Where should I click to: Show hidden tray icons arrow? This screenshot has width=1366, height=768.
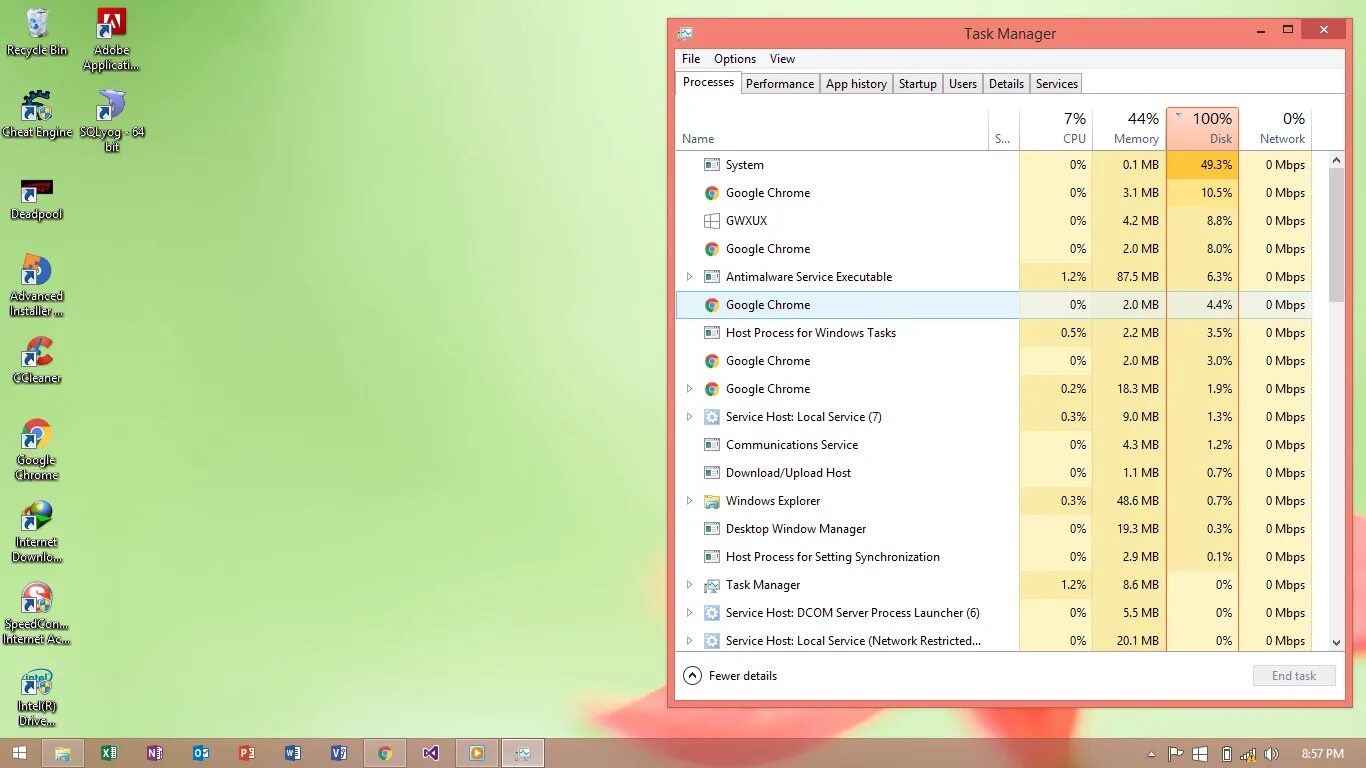(x=1151, y=754)
